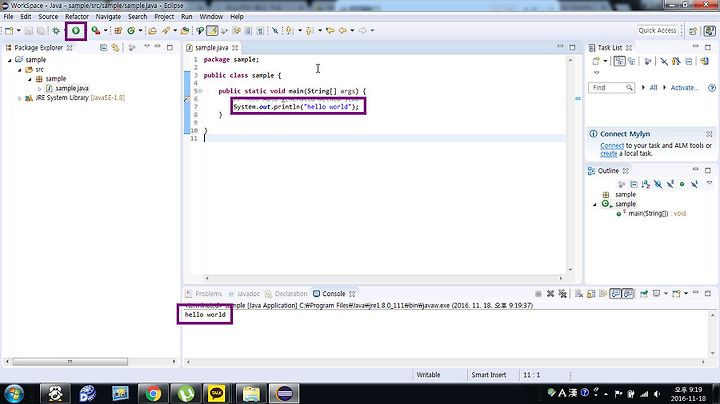Toggle Categorized view in Task List
Screen dimensions: 720x404
[619, 61]
